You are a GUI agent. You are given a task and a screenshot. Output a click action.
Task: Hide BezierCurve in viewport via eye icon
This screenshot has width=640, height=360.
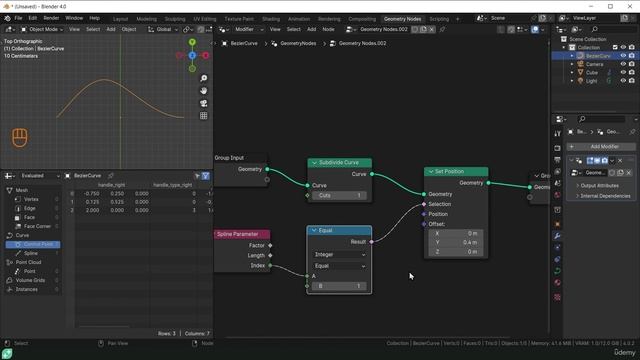click(x=623, y=56)
